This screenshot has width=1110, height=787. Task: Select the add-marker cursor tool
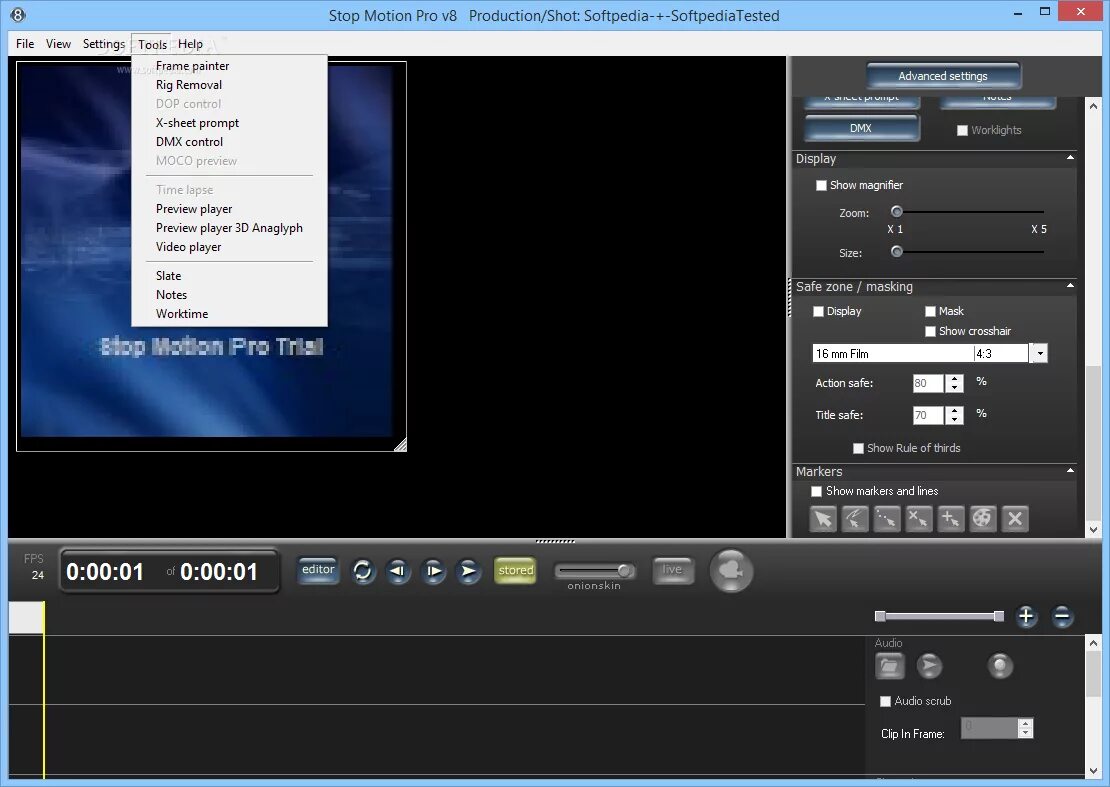coord(950,519)
